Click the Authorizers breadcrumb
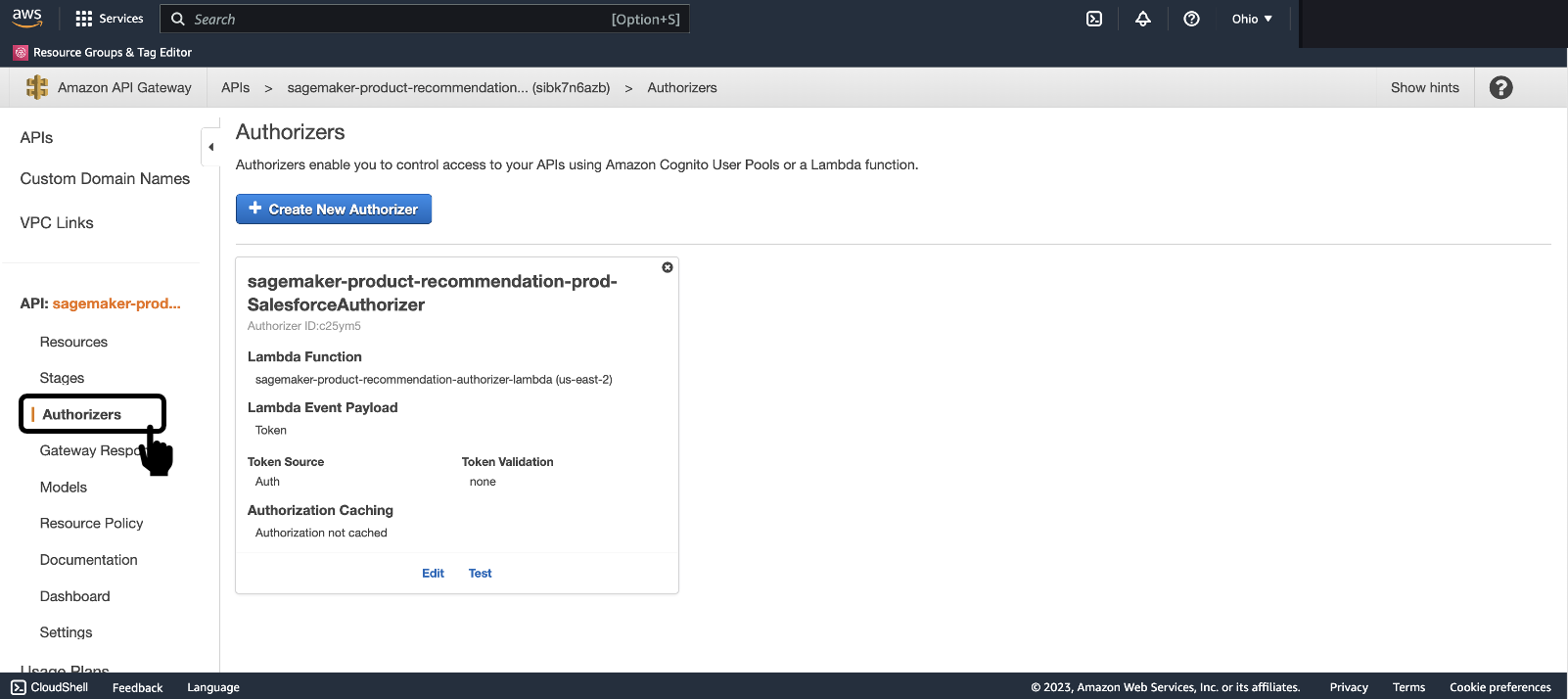 [x=682, y=87]
